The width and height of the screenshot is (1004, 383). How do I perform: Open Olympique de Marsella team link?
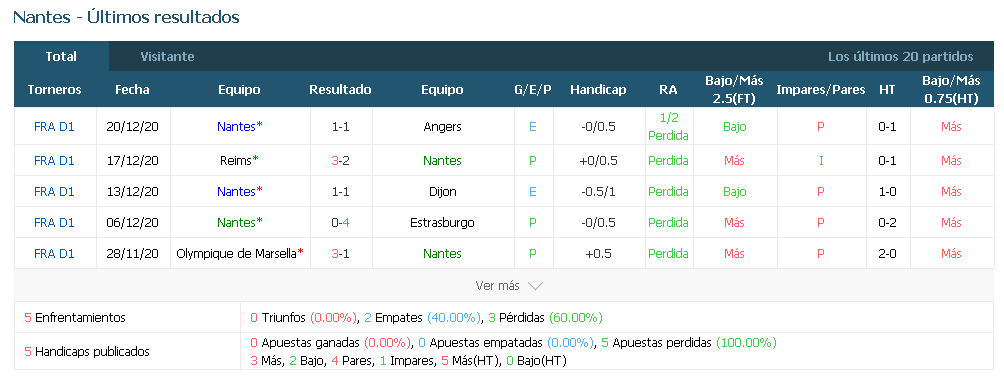click(236, 254)
